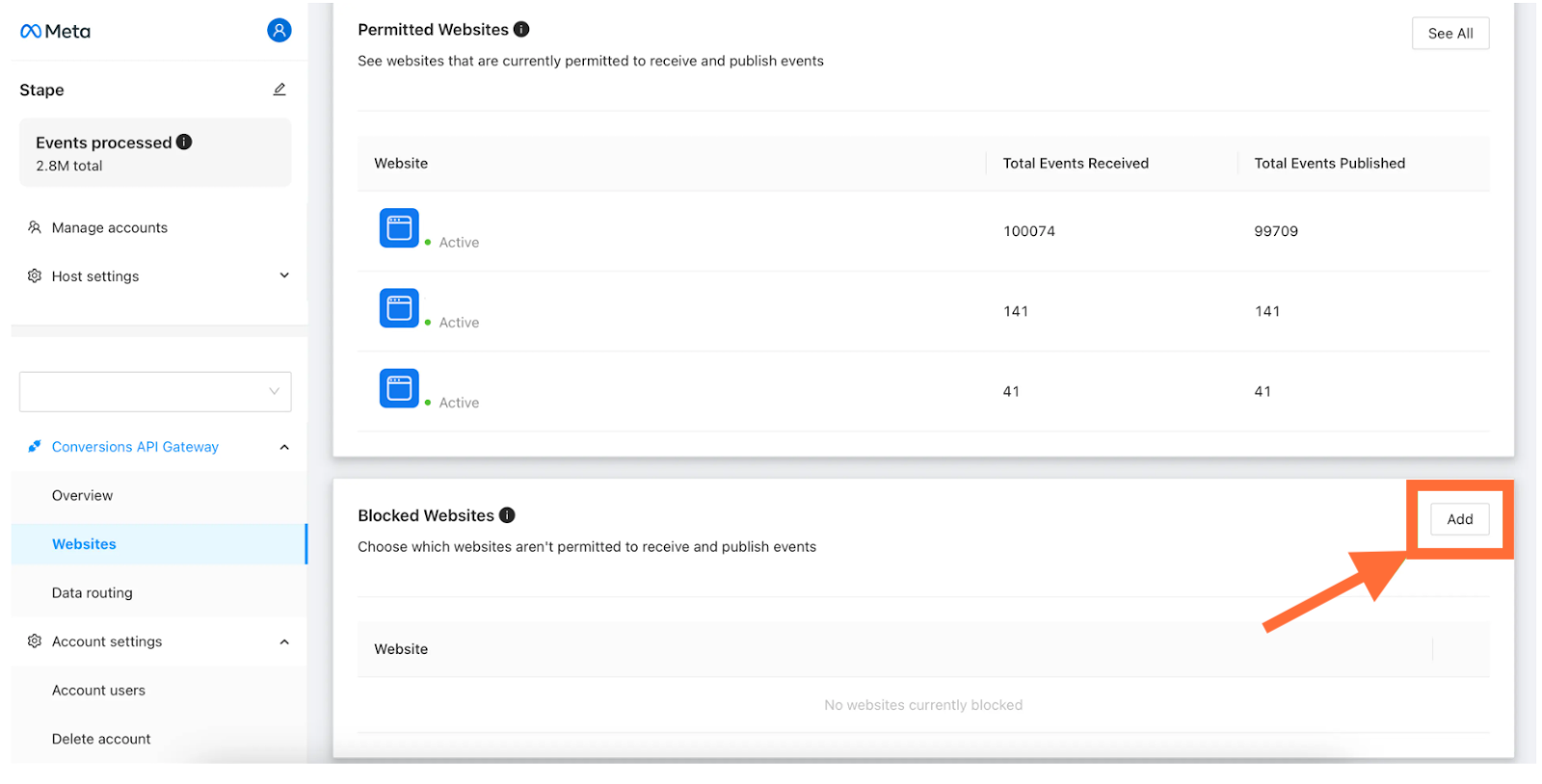
Task: Click the website icon with 41 events
Action: pyautogui.click(x=399, y=388)
